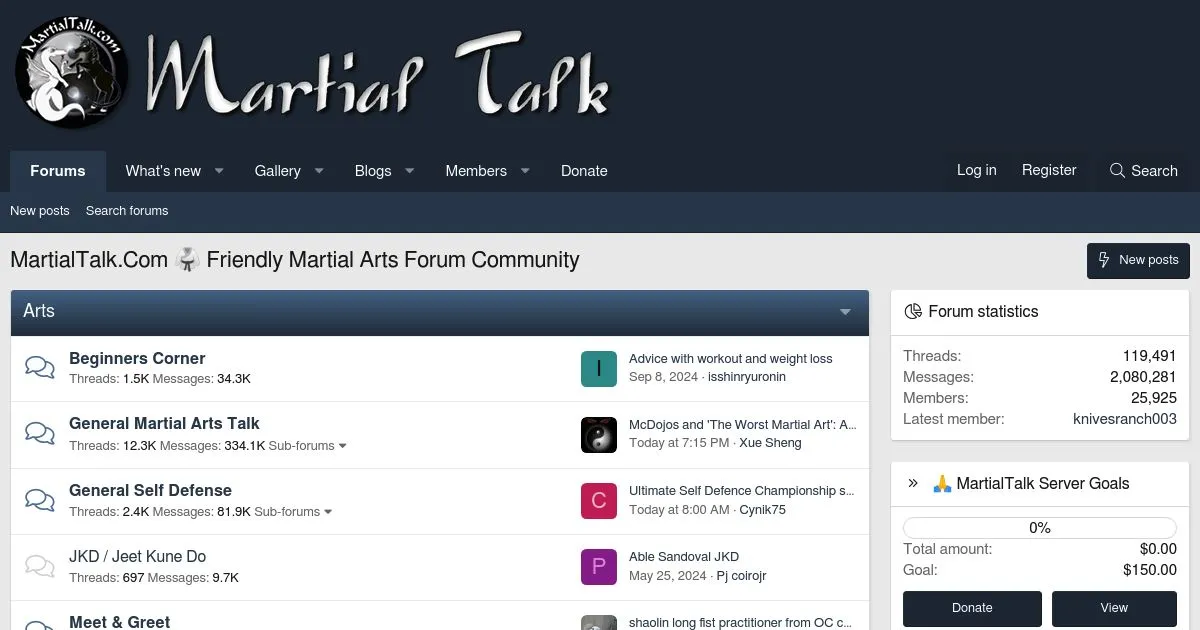This screenshot has width=1200, height=630.
Task: Click latest member knivesranch003
Action: [x=1124, y=419]
